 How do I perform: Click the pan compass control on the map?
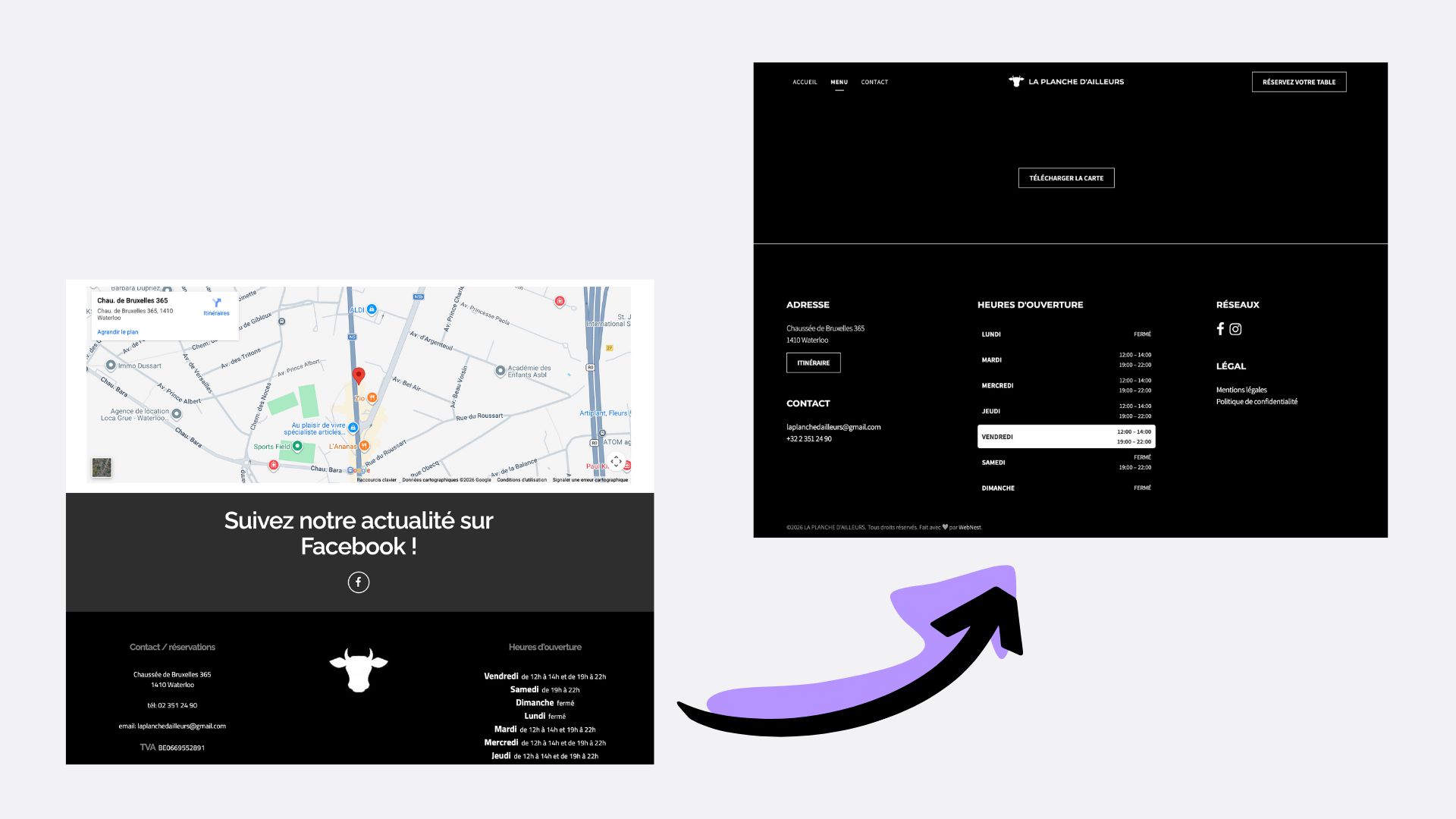pyautogui.click(x=617, y=461)
